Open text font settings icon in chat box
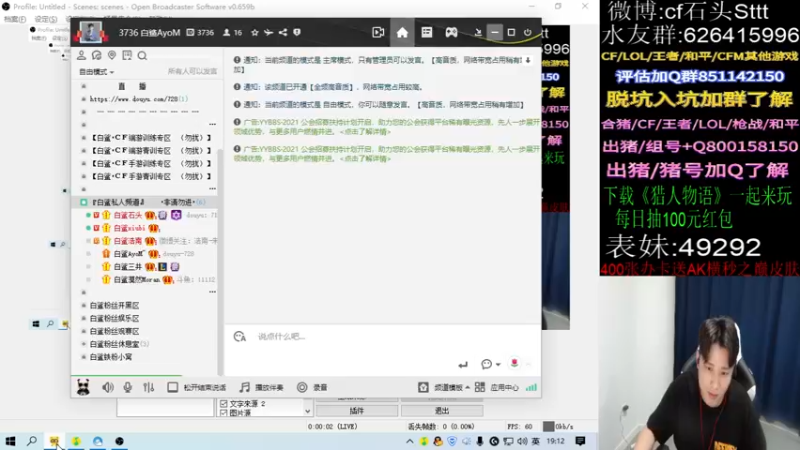Image resolution: width=800 pixels, height=450 pixels. click(x=240, y=336)
